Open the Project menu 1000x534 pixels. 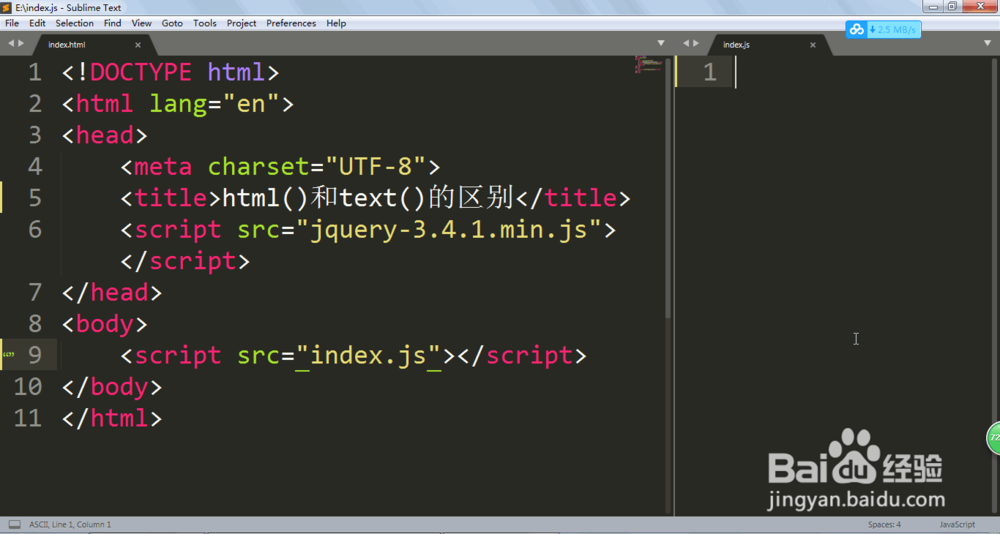tap(241, 23)
